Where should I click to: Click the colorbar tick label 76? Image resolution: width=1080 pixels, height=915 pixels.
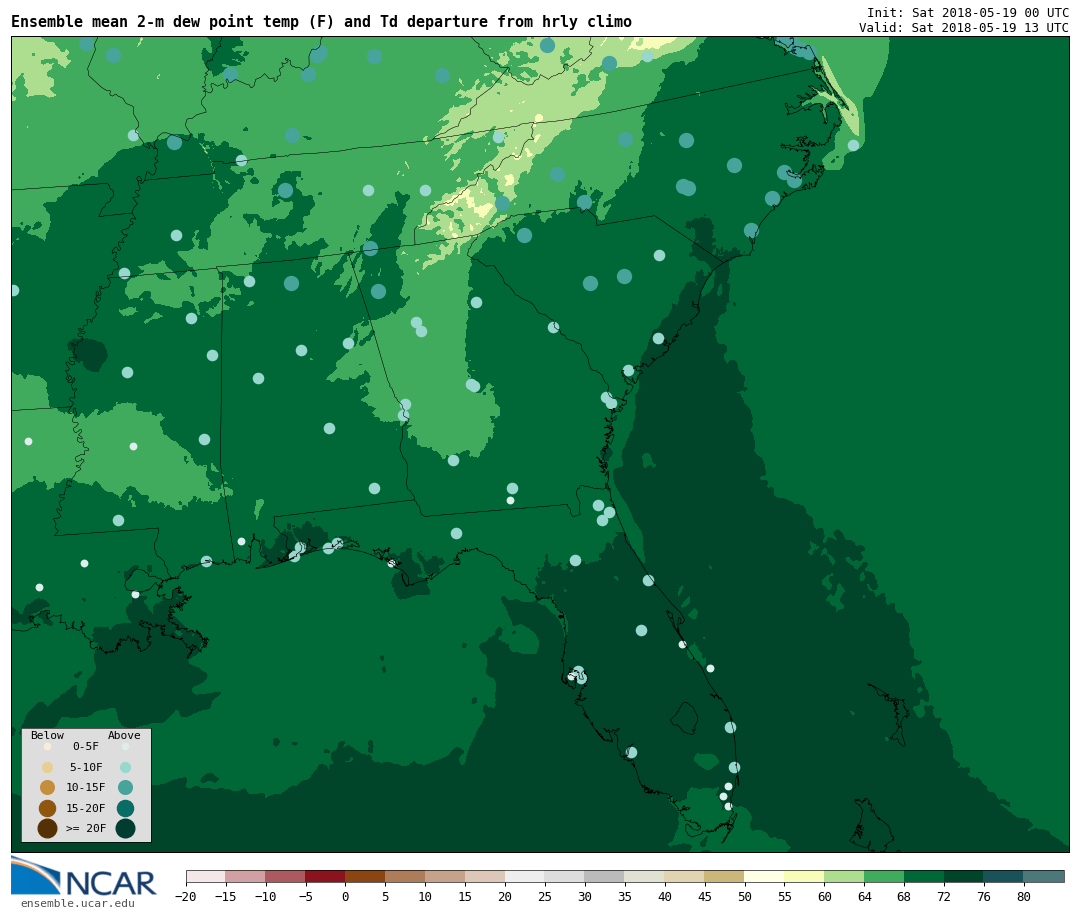984,896
